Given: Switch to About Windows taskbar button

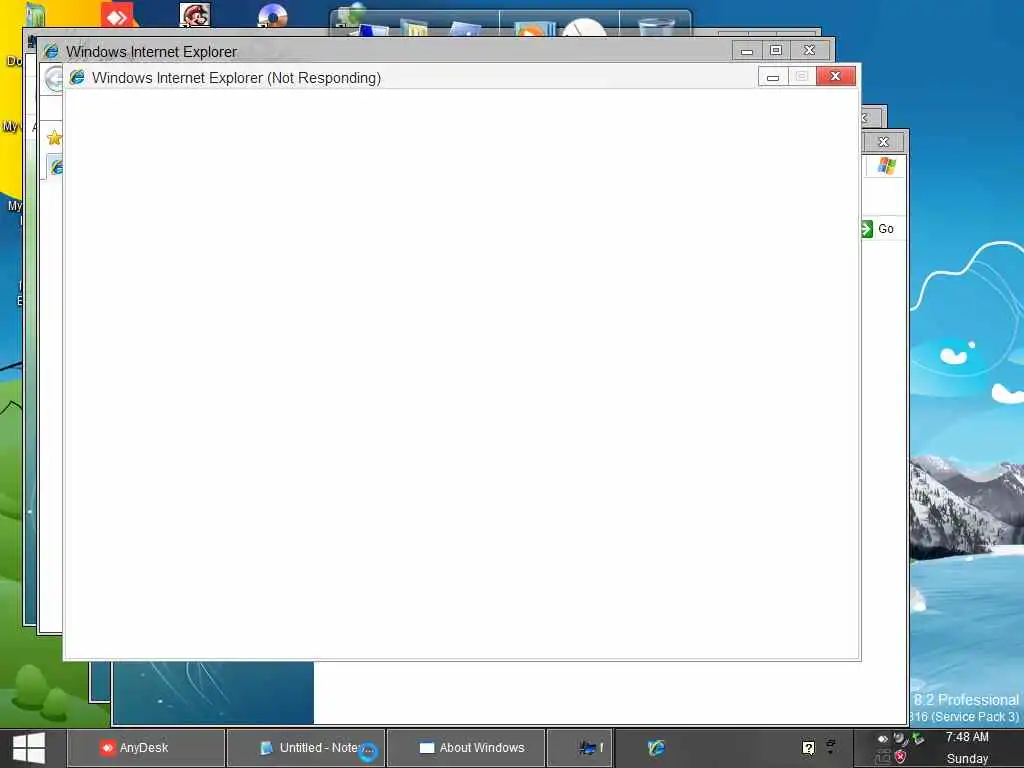Looking at the screenshot, I should point(466,748).
